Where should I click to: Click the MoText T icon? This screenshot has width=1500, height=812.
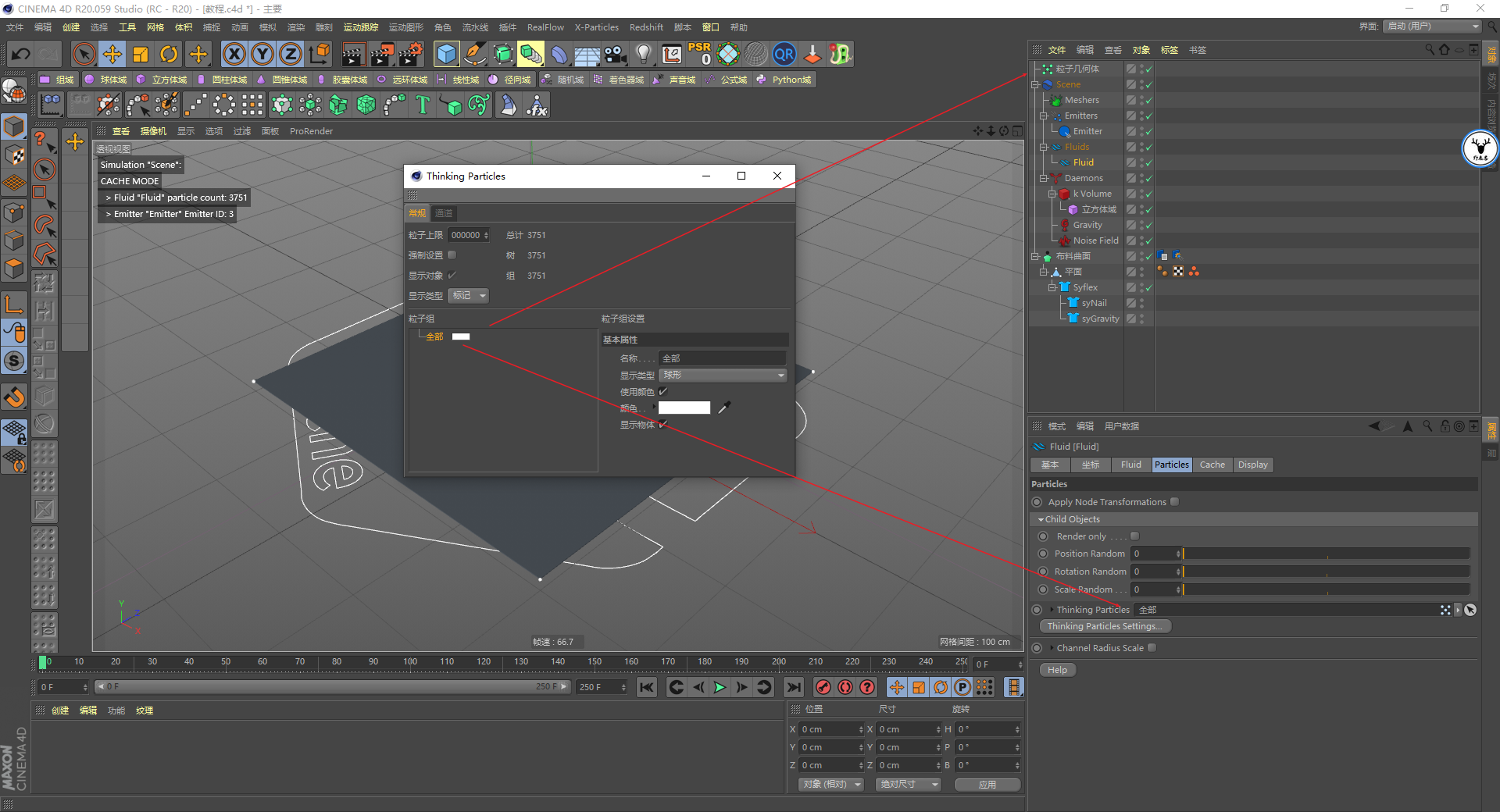pyautogui.click(x=423, y=105)
